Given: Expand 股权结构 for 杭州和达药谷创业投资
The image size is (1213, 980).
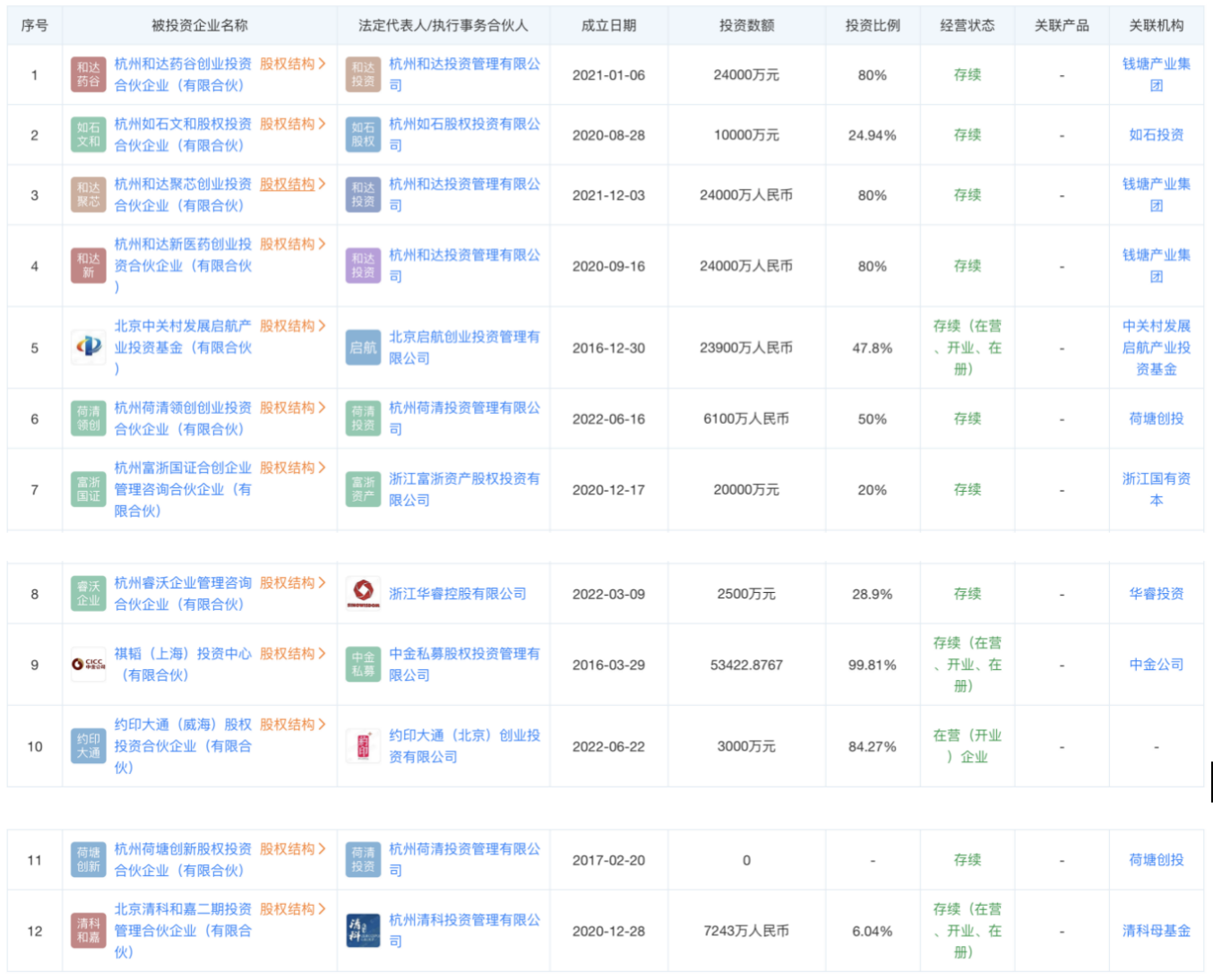Looking at the screenshot, I should coord(292,64).
